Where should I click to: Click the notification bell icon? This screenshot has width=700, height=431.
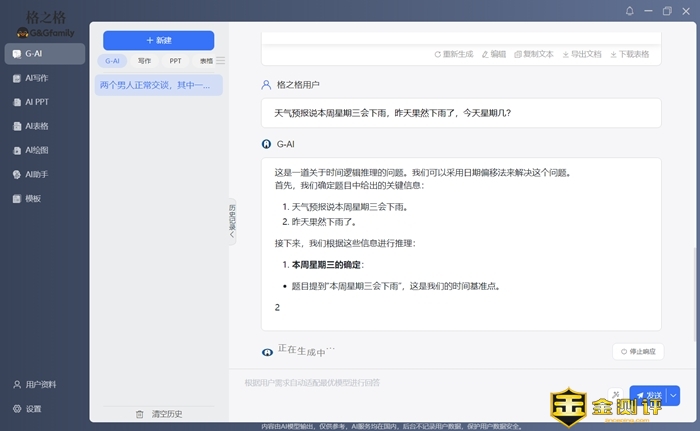630,11
